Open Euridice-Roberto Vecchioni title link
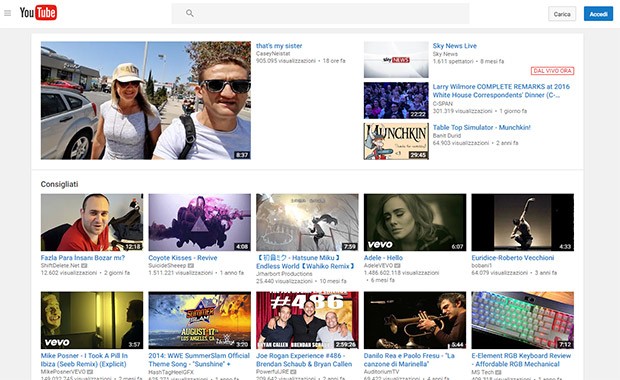Screen dimensions: 620x380 coord(512,258)
